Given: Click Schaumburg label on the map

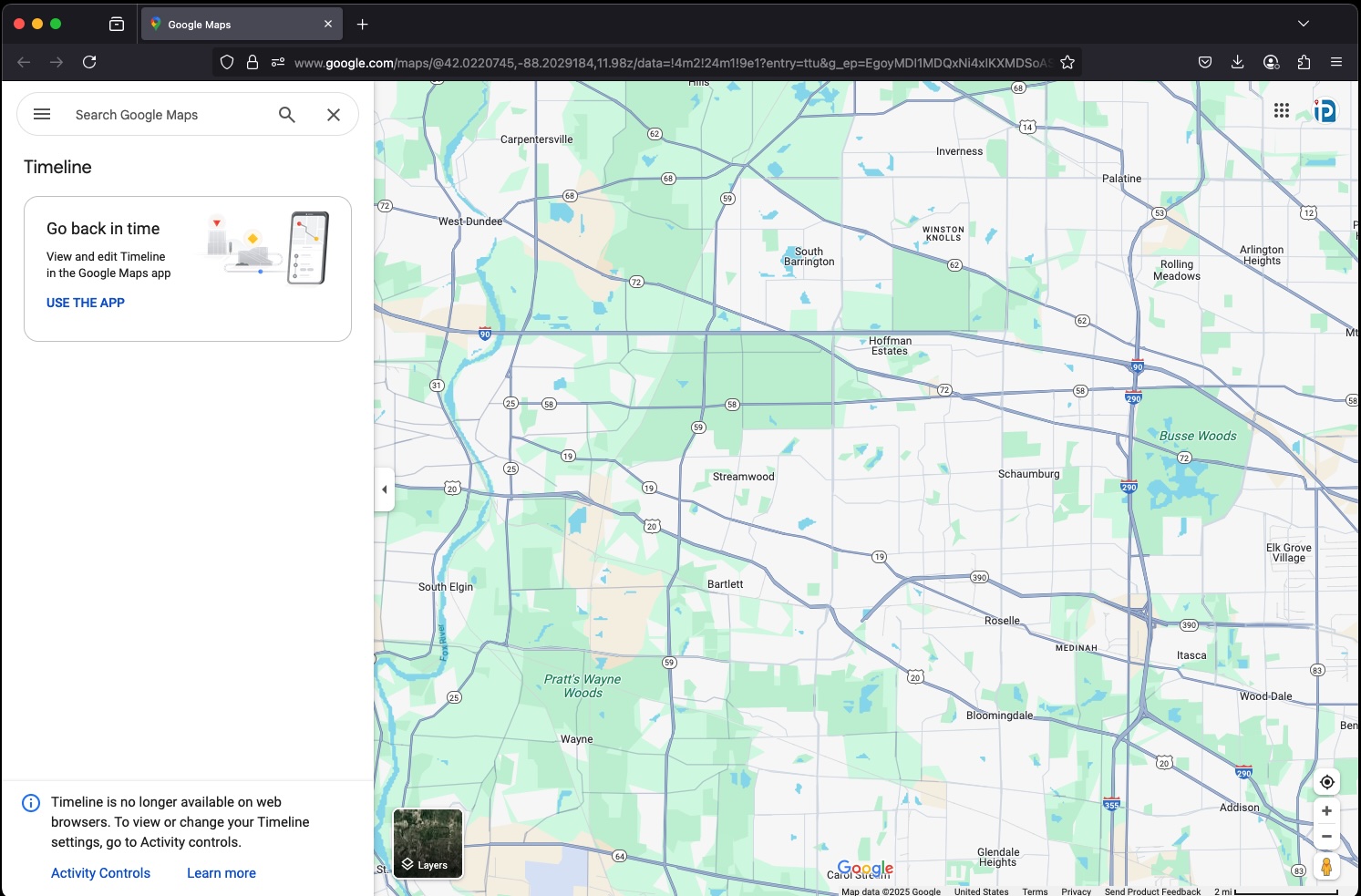Looking at the screenshot, I should (x=1028, y=474).
